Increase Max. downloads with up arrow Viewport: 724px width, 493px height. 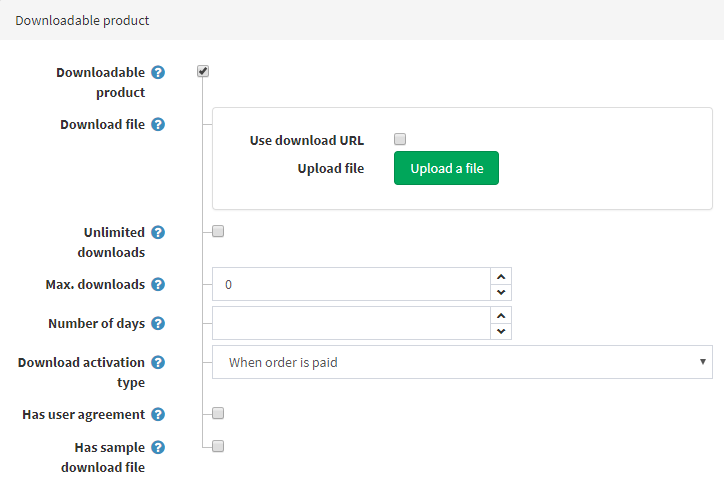coord(501,276)
